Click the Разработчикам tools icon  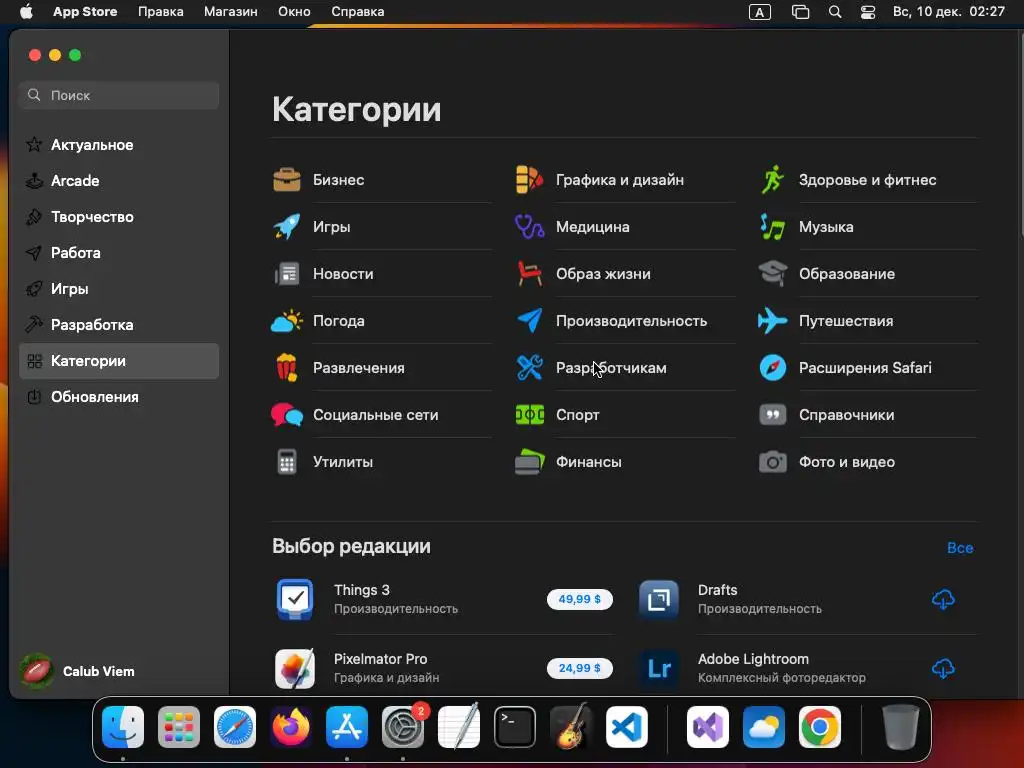[x=530, y=368]
